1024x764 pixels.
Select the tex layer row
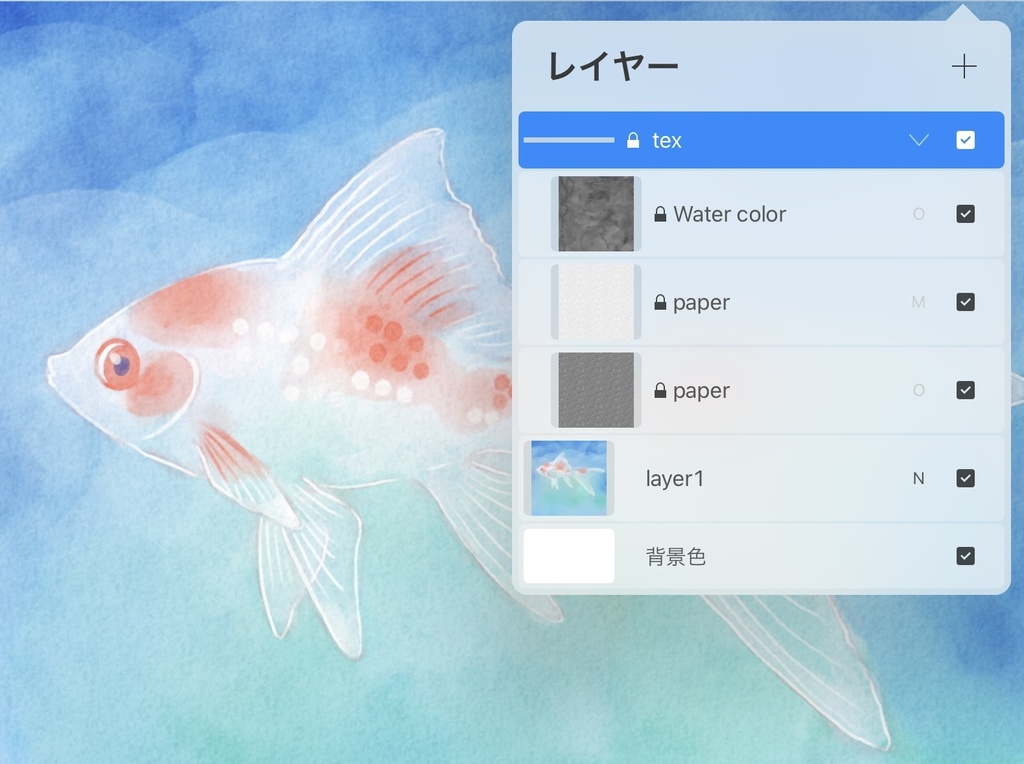click(760, 140)
